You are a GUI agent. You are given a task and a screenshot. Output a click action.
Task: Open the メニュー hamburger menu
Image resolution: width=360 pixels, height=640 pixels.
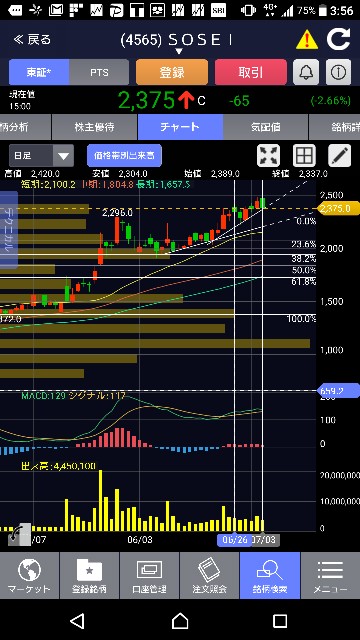330,576
